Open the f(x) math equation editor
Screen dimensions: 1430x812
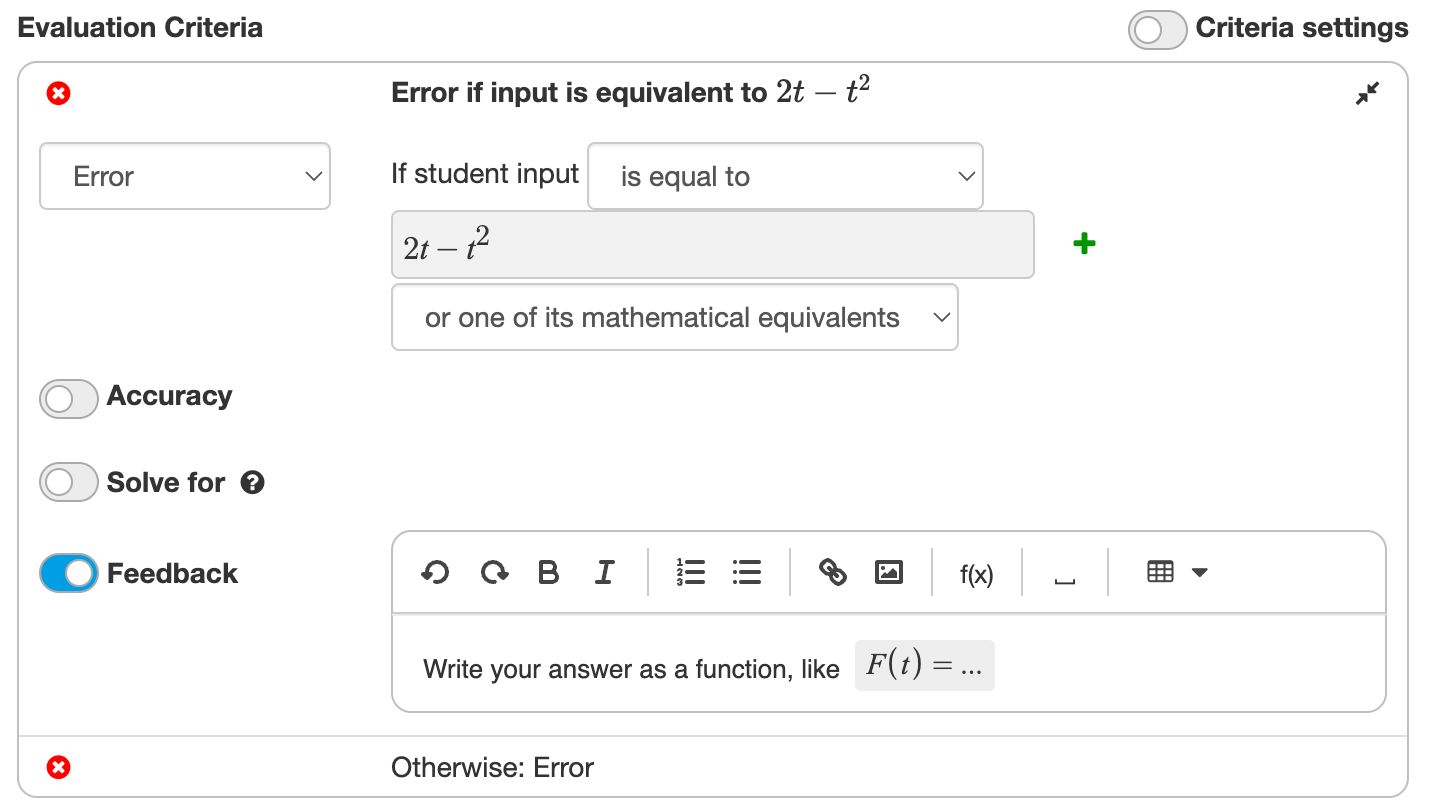pos(976,574)
